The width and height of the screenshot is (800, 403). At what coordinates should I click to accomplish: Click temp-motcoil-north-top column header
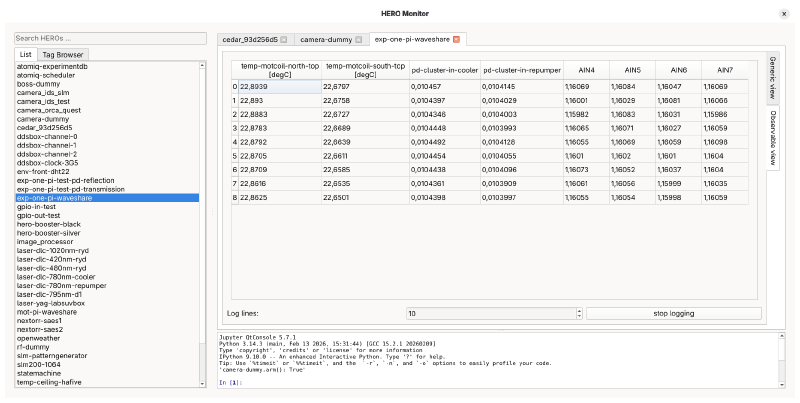click(280, 70)
